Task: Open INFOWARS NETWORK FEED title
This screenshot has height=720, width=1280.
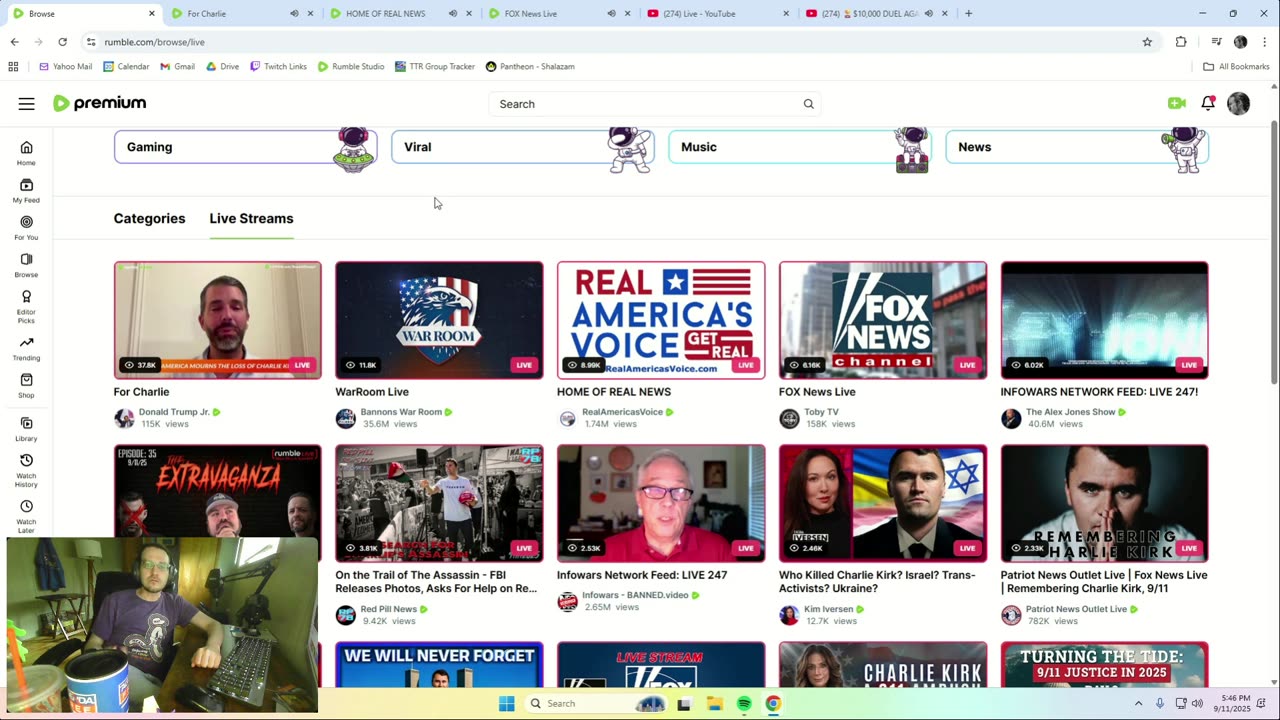Action: click(x=1099, y=392)
